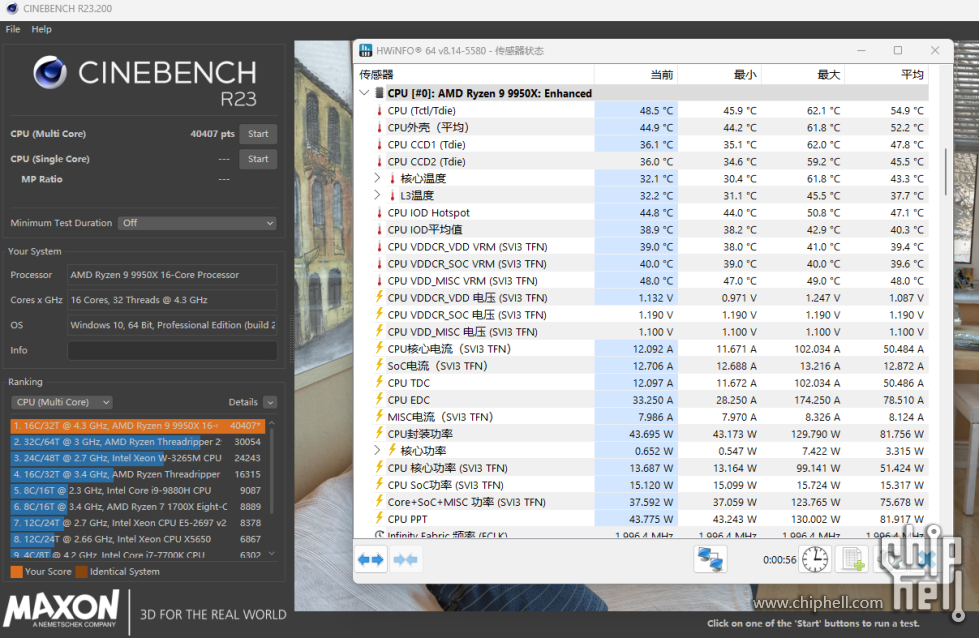Start the CPU (Multi Core) test

[x=258, y=134]
